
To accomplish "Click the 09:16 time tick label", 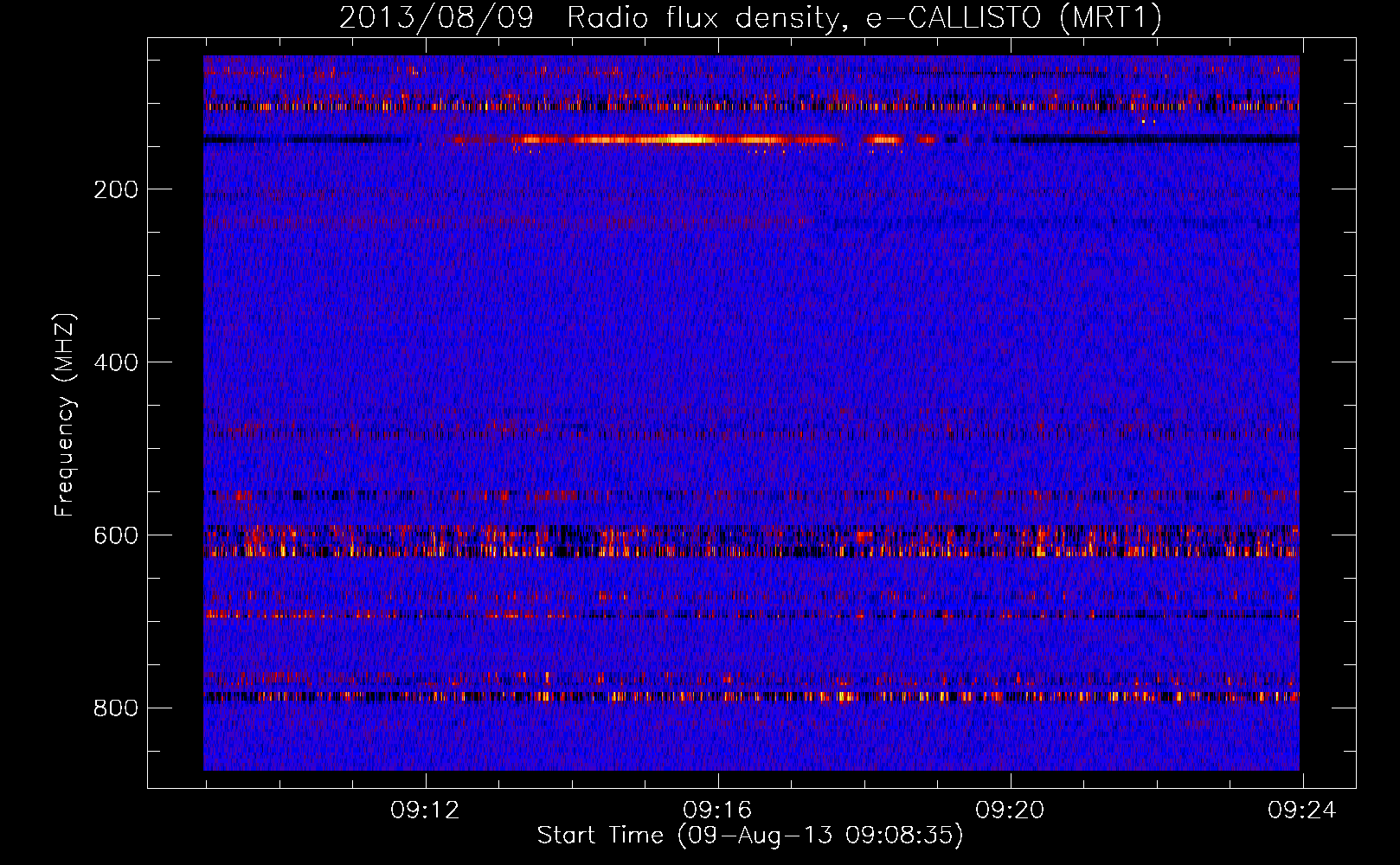I will [717, 811].
